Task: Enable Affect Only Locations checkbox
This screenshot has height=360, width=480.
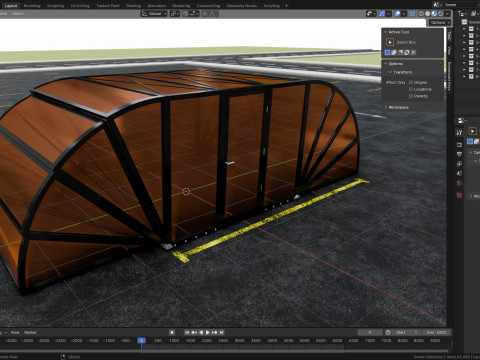Action: [411, 89]
